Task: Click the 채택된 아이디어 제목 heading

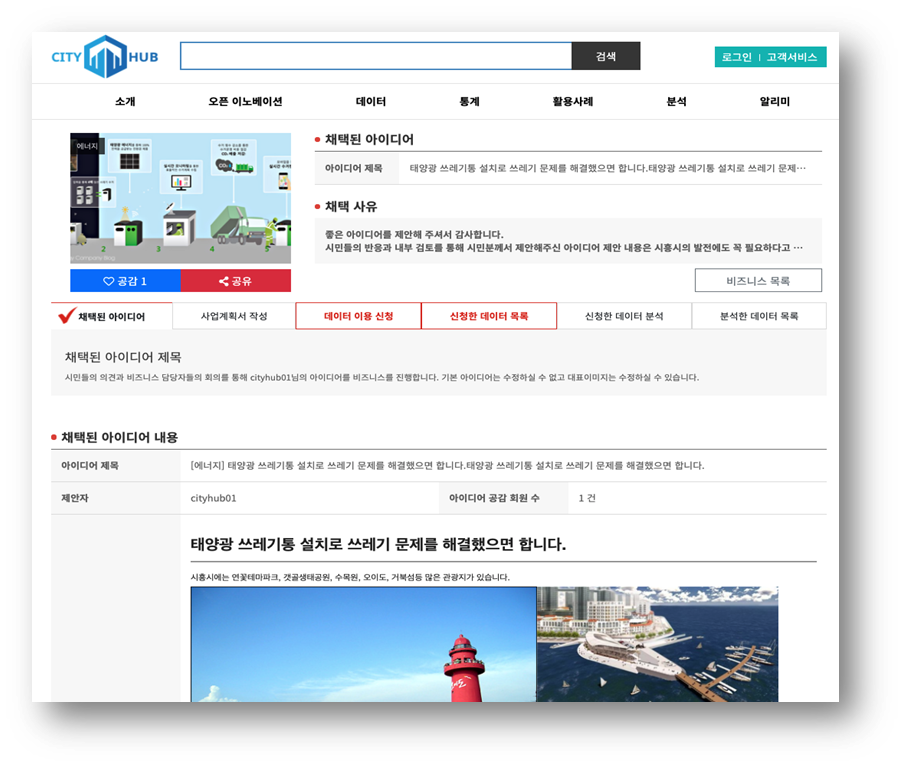Action: coord(123,358)
